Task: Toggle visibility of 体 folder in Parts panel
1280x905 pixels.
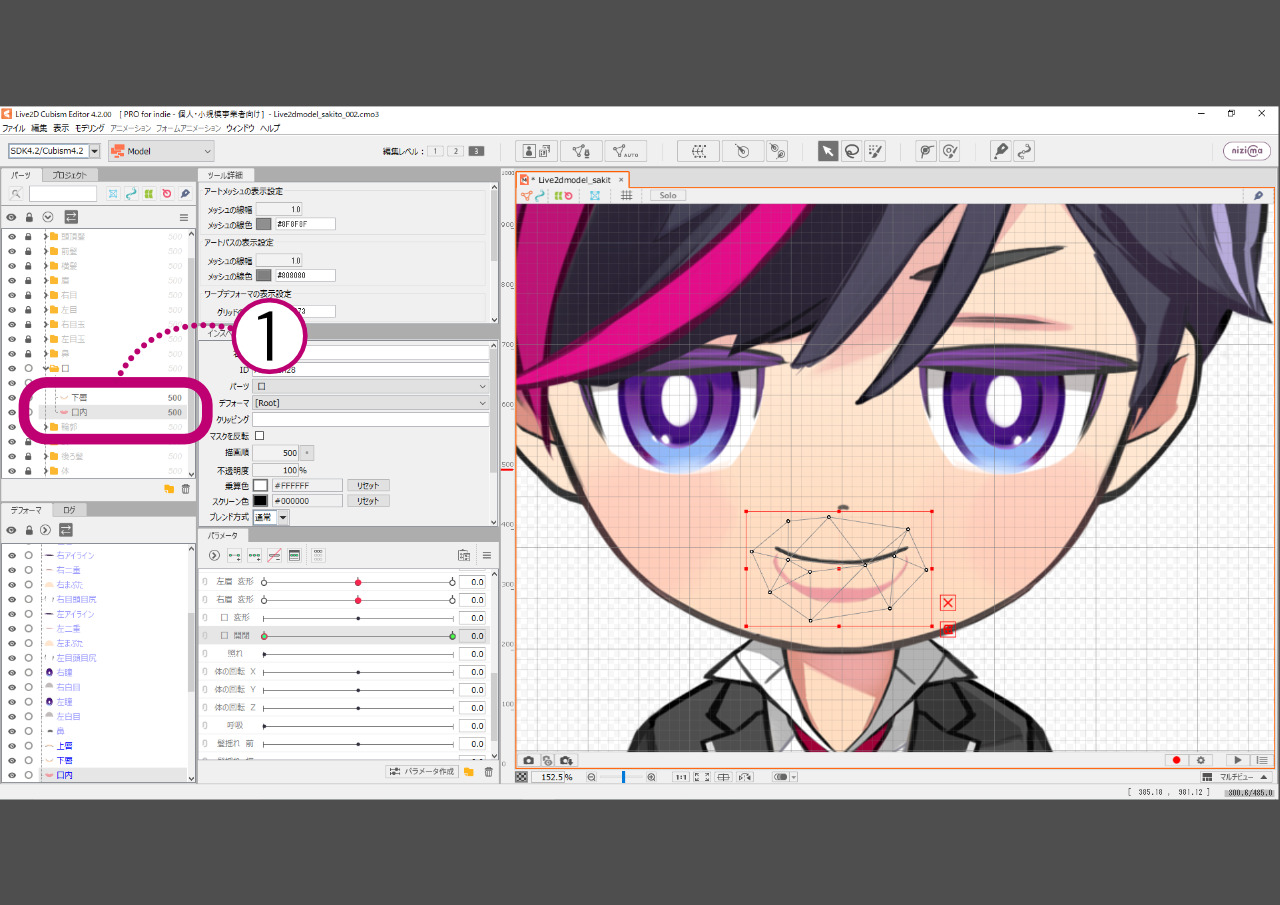Action: pos(12,471)
